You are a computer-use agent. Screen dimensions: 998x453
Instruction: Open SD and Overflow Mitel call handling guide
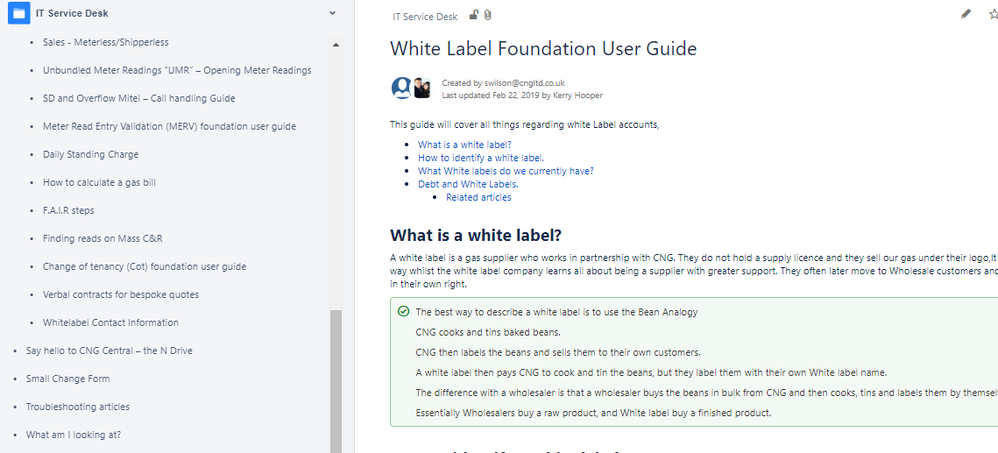pyautogui.click(x=139, y=98)
